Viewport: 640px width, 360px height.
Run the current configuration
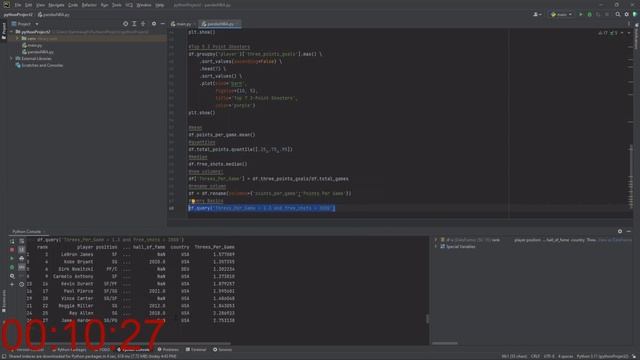click(581, 15)
